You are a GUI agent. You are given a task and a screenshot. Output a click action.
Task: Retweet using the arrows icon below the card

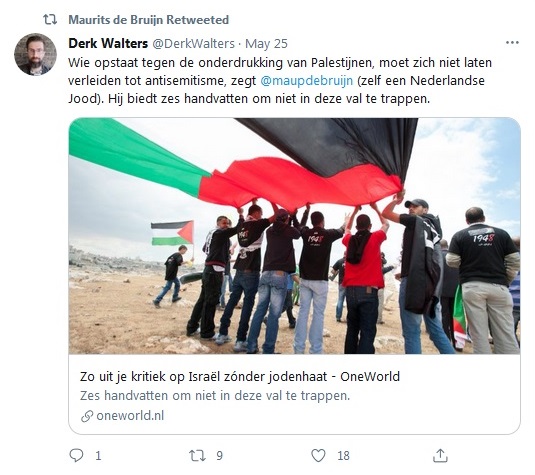click(197, 456)
